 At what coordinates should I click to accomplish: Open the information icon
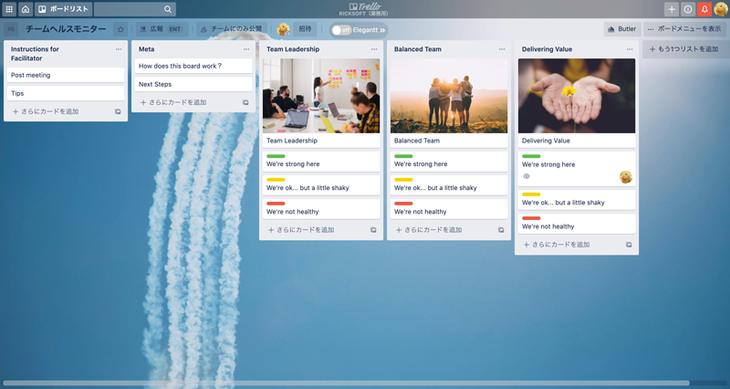(x=688, y=9)
